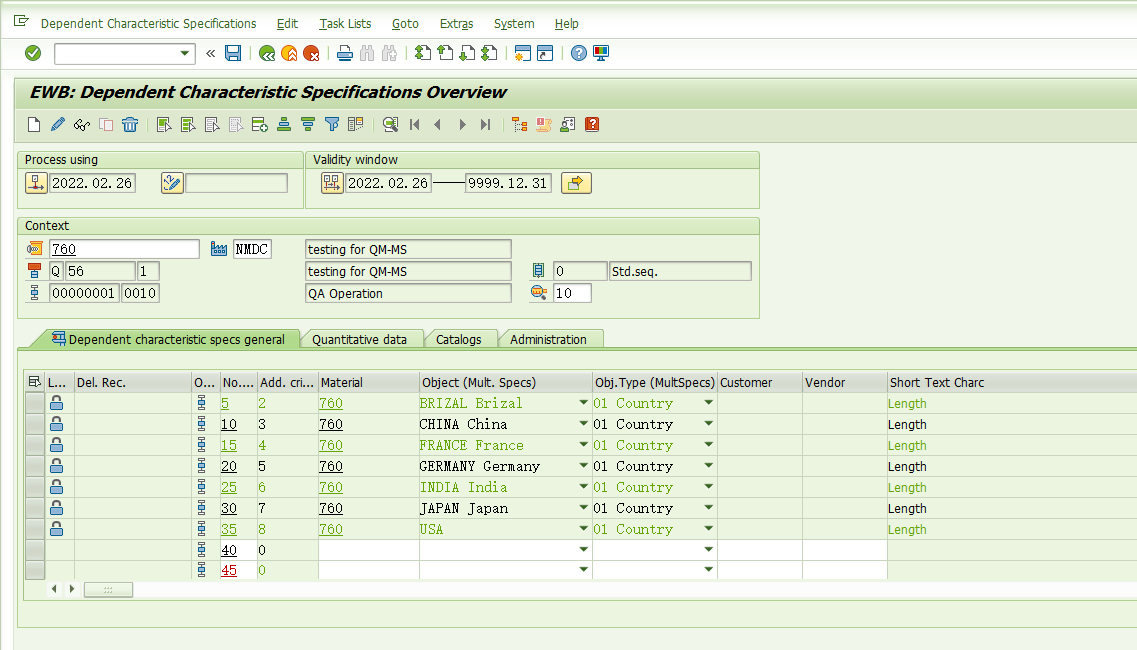Image resolution: width=1137 pixels, height=650 pixels.
Task: Toggle row selector for the FRANCE row
Action: [x=35, y=445]
